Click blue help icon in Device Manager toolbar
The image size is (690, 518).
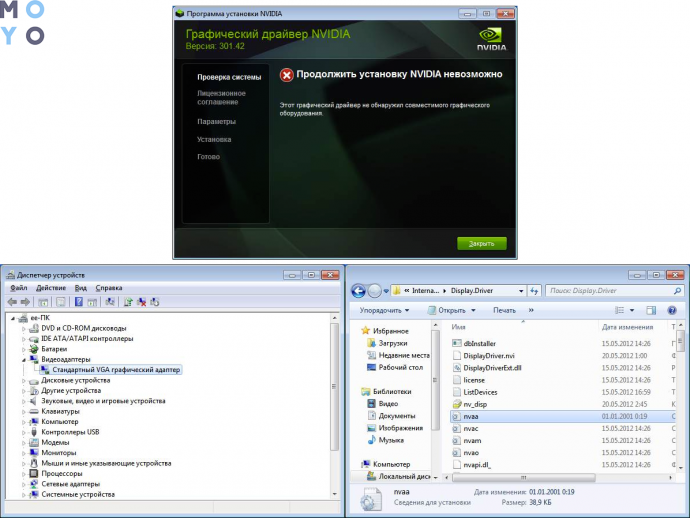[x=78, y=302]
